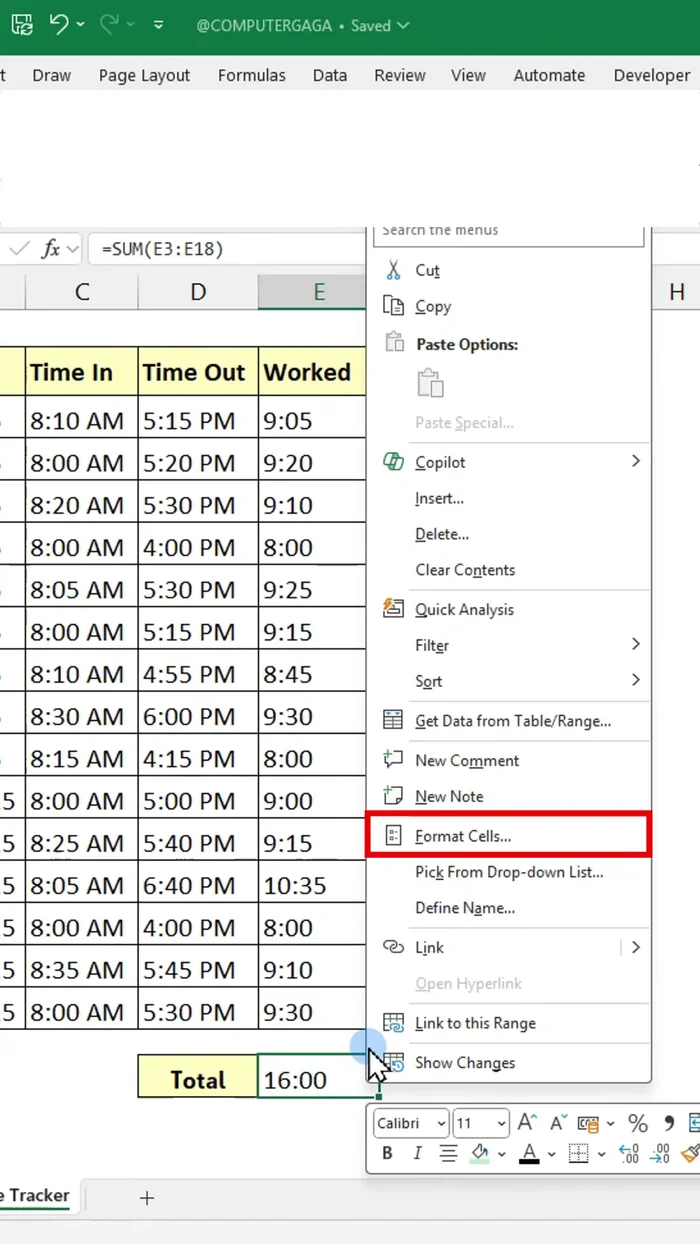The image size is (700, 1244).
Task: Choose Insert... from the context menu
Action: (509, 498)
